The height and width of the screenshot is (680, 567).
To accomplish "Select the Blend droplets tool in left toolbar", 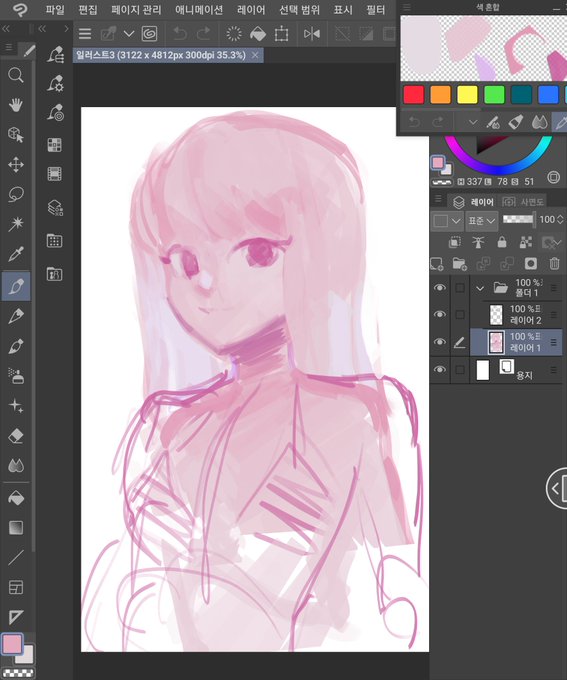I will tap(16, 466).
